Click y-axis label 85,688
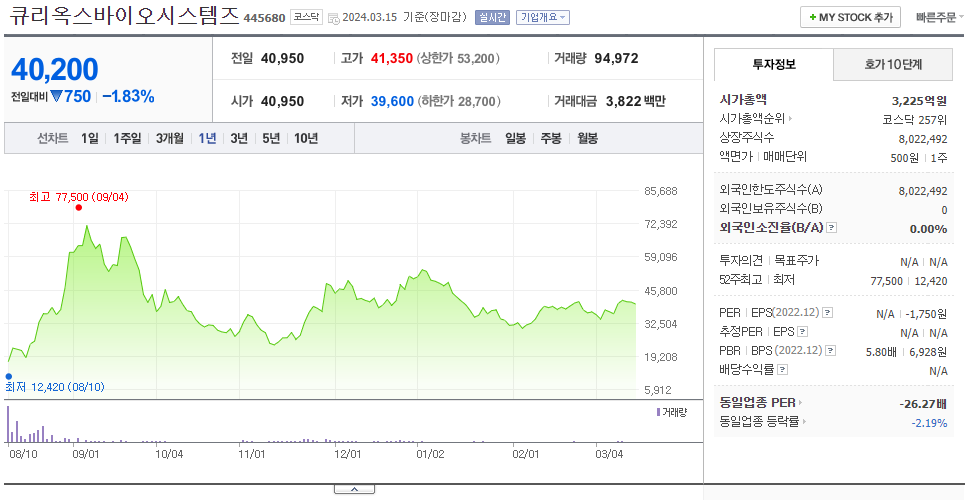The image size is (968, 500). point(660,191)
